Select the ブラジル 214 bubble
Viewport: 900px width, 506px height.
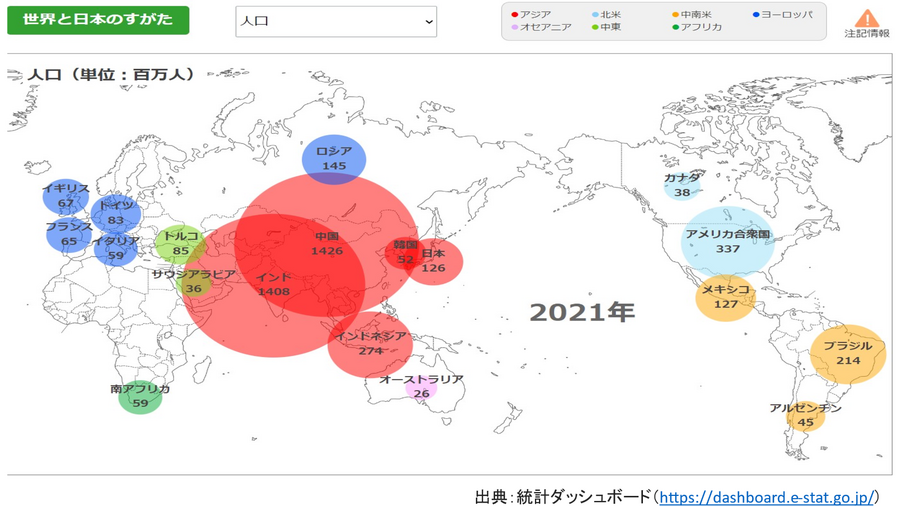pos(848,354)
